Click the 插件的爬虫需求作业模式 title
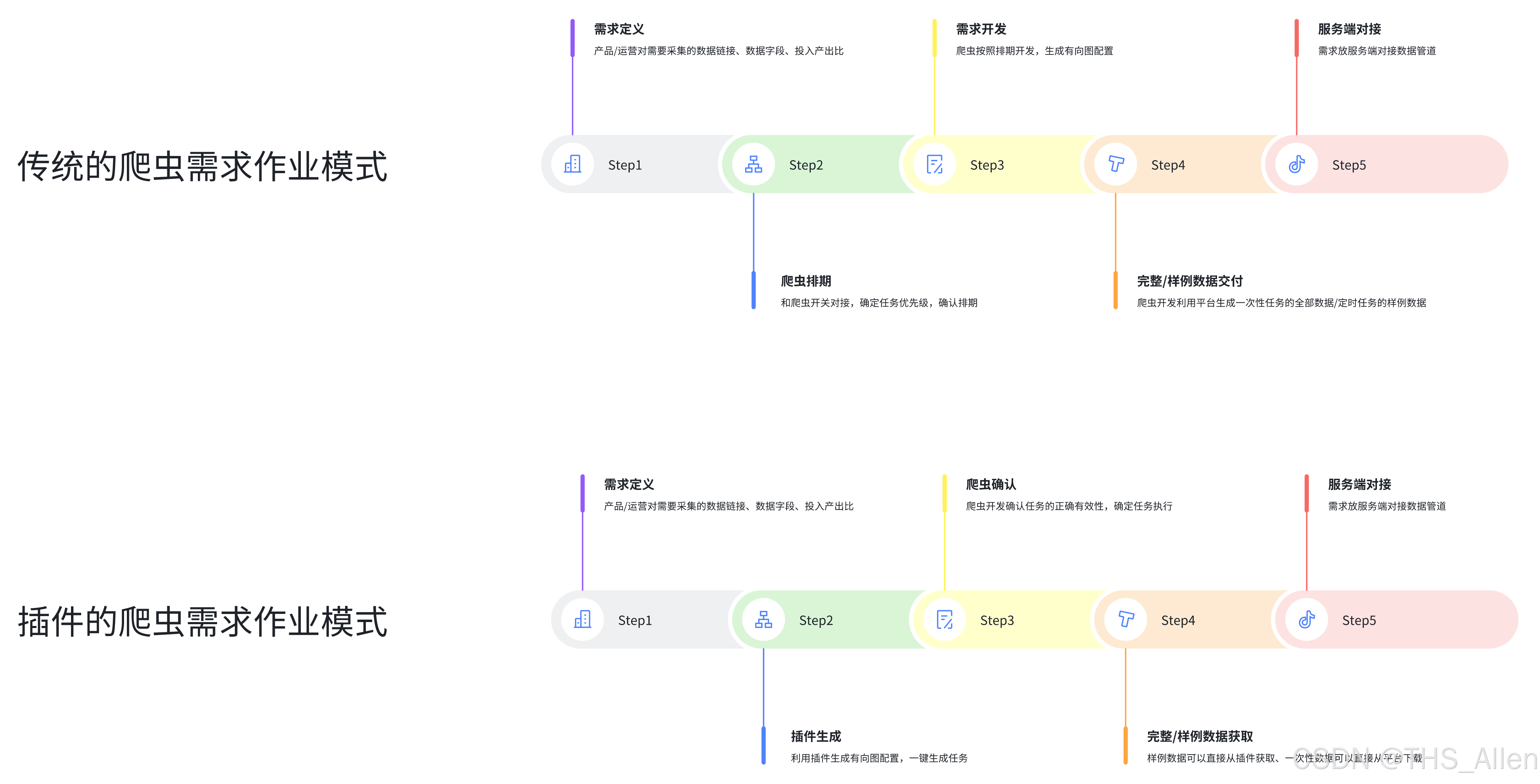This screenshot has width=1540, height=784. tap(203, 621)
